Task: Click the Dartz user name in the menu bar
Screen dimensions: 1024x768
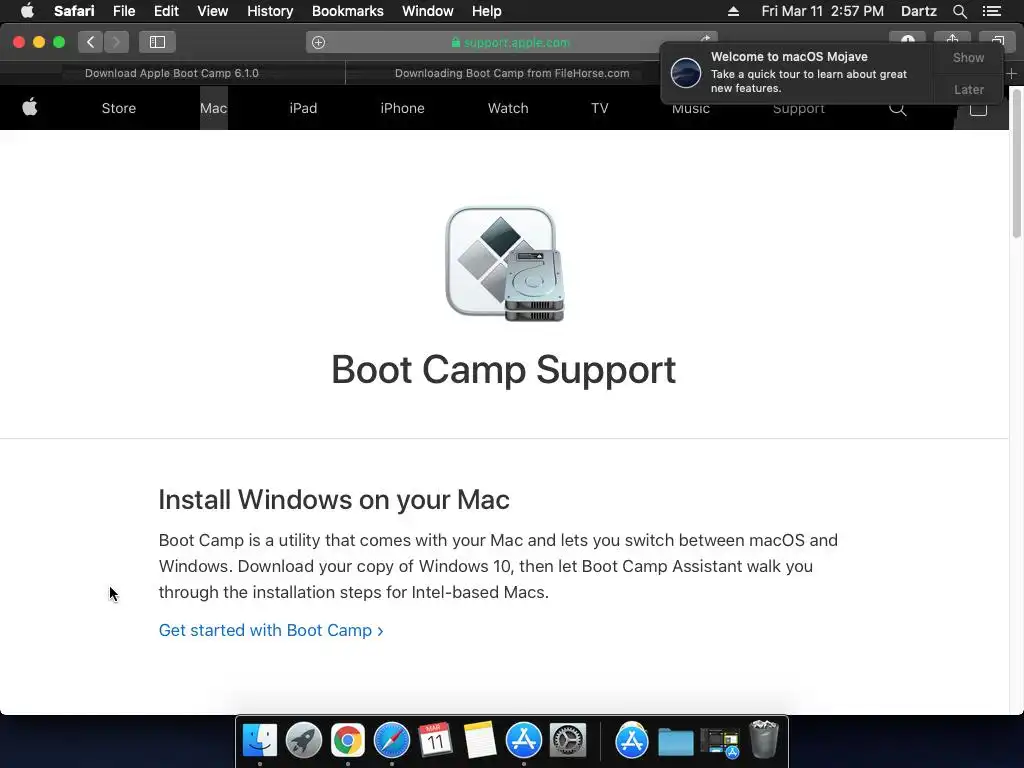Action: [918, 11]
